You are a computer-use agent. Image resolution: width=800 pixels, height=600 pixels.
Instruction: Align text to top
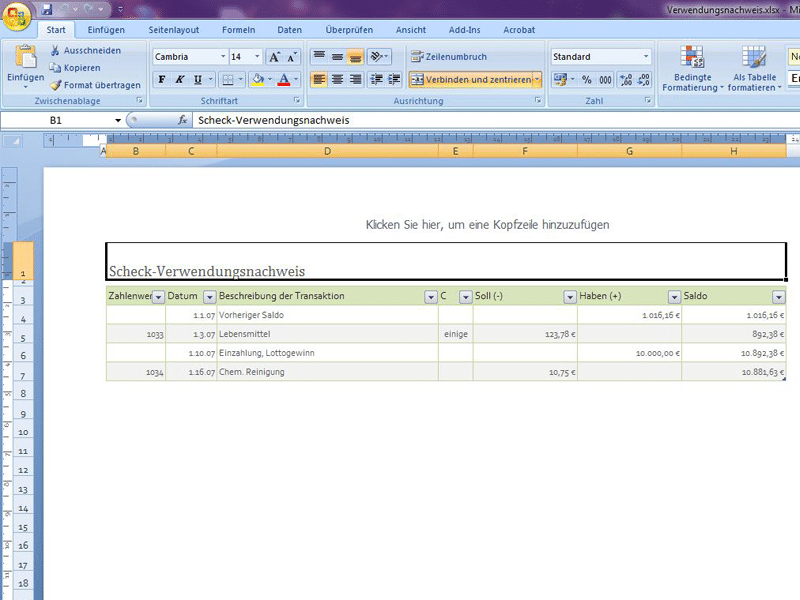point(319,57)
